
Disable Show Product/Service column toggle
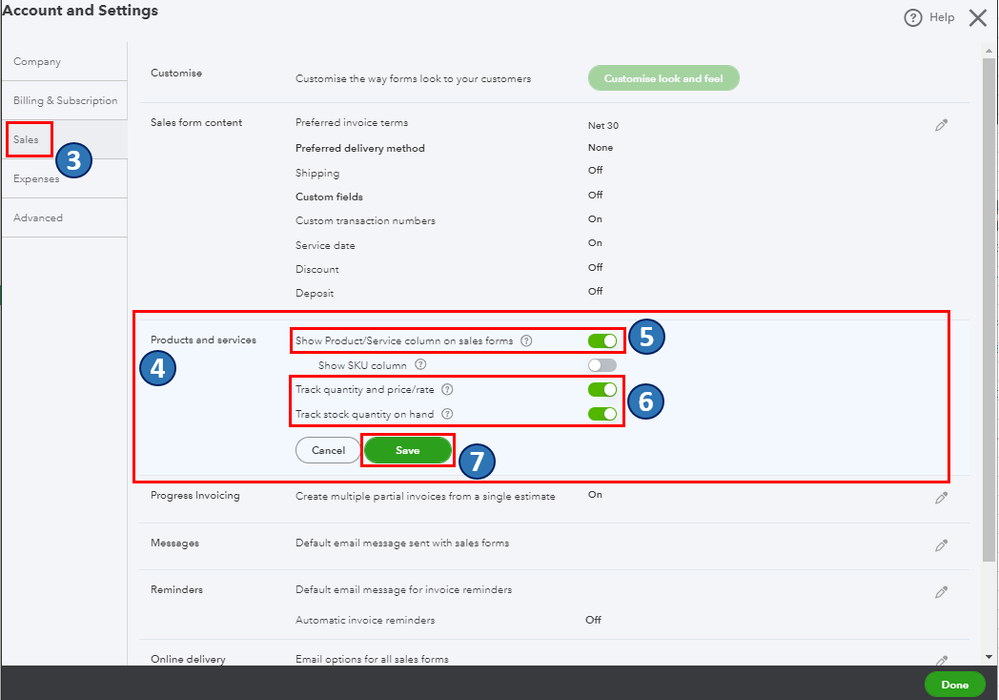602,341
